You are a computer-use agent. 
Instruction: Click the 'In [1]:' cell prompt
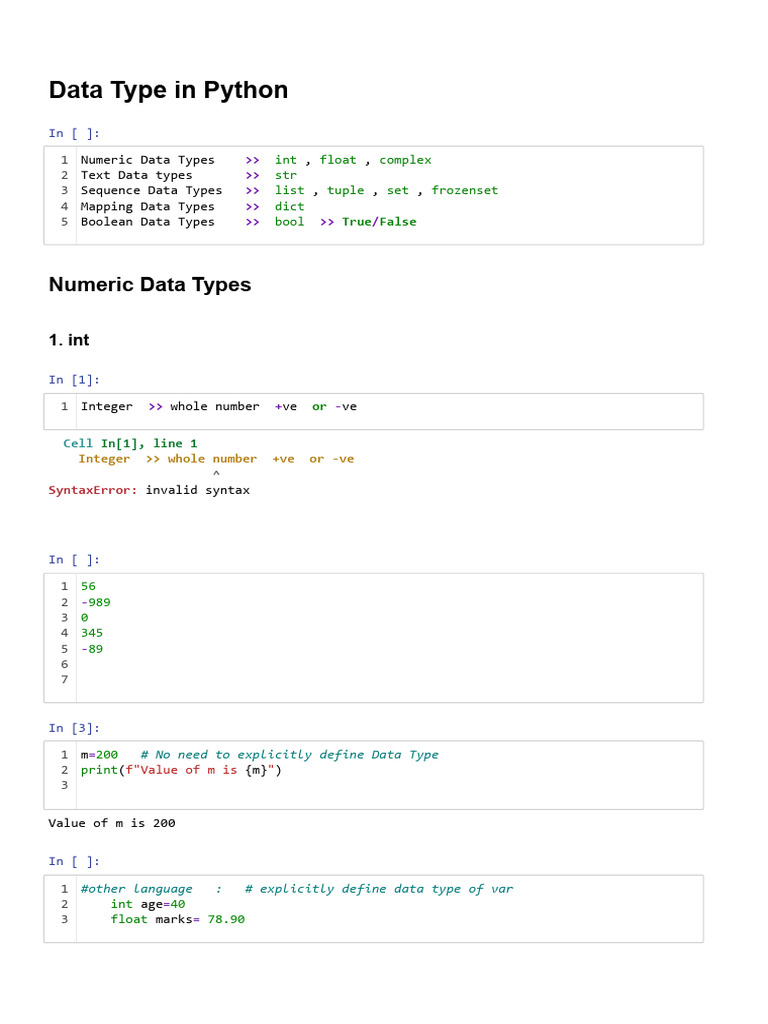[x=74, y=380]
